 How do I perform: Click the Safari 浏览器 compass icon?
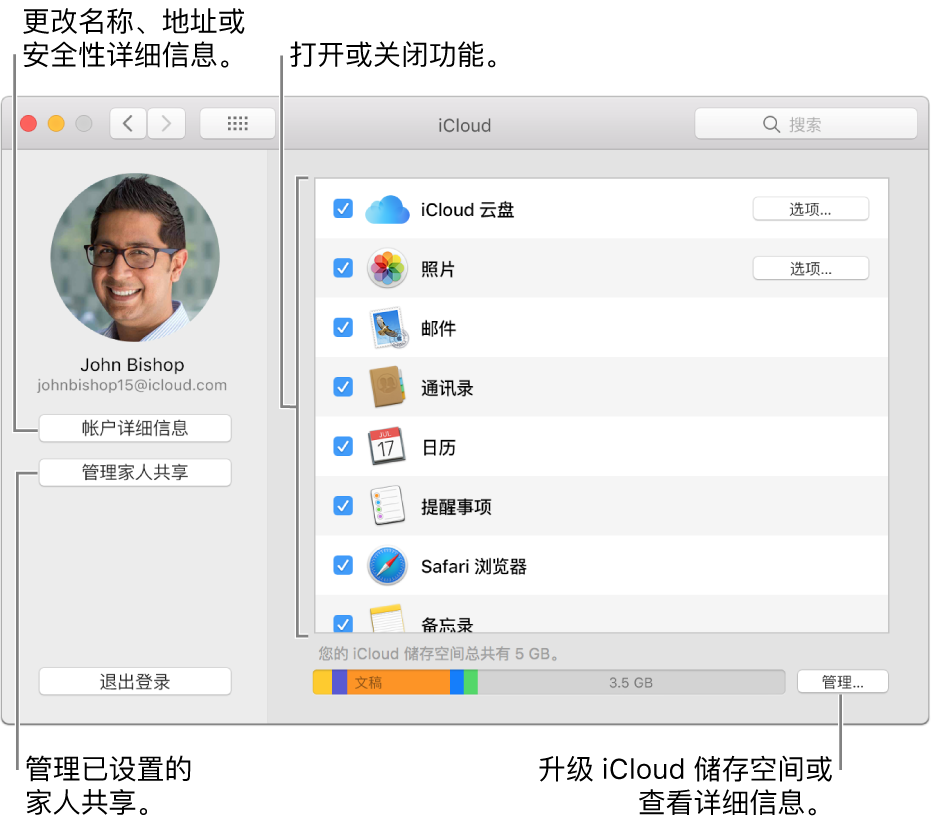(x=387, y=565)
